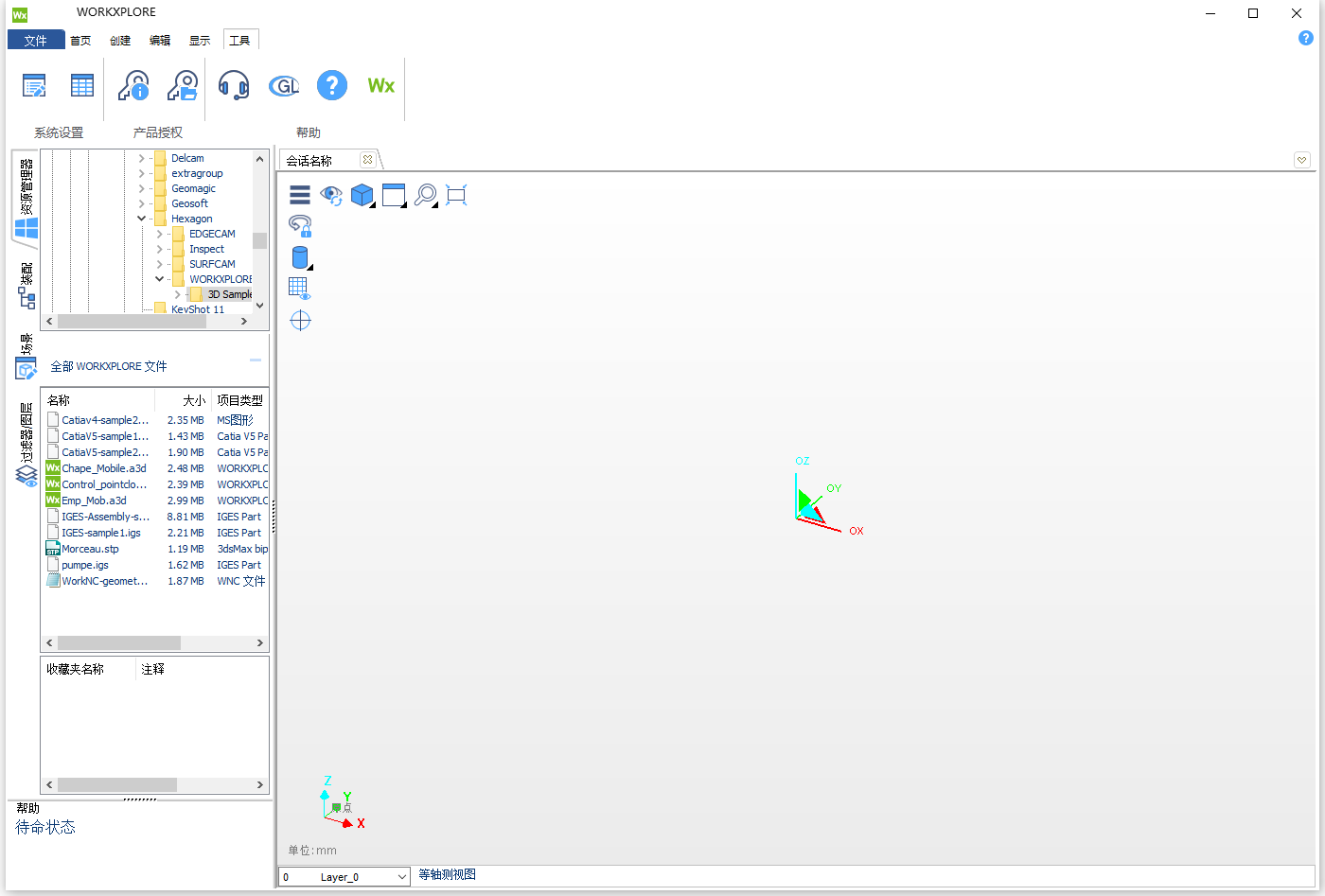Toggle the rotation lock icon
The image size is (1325, 896).
[x=300, y=226]
